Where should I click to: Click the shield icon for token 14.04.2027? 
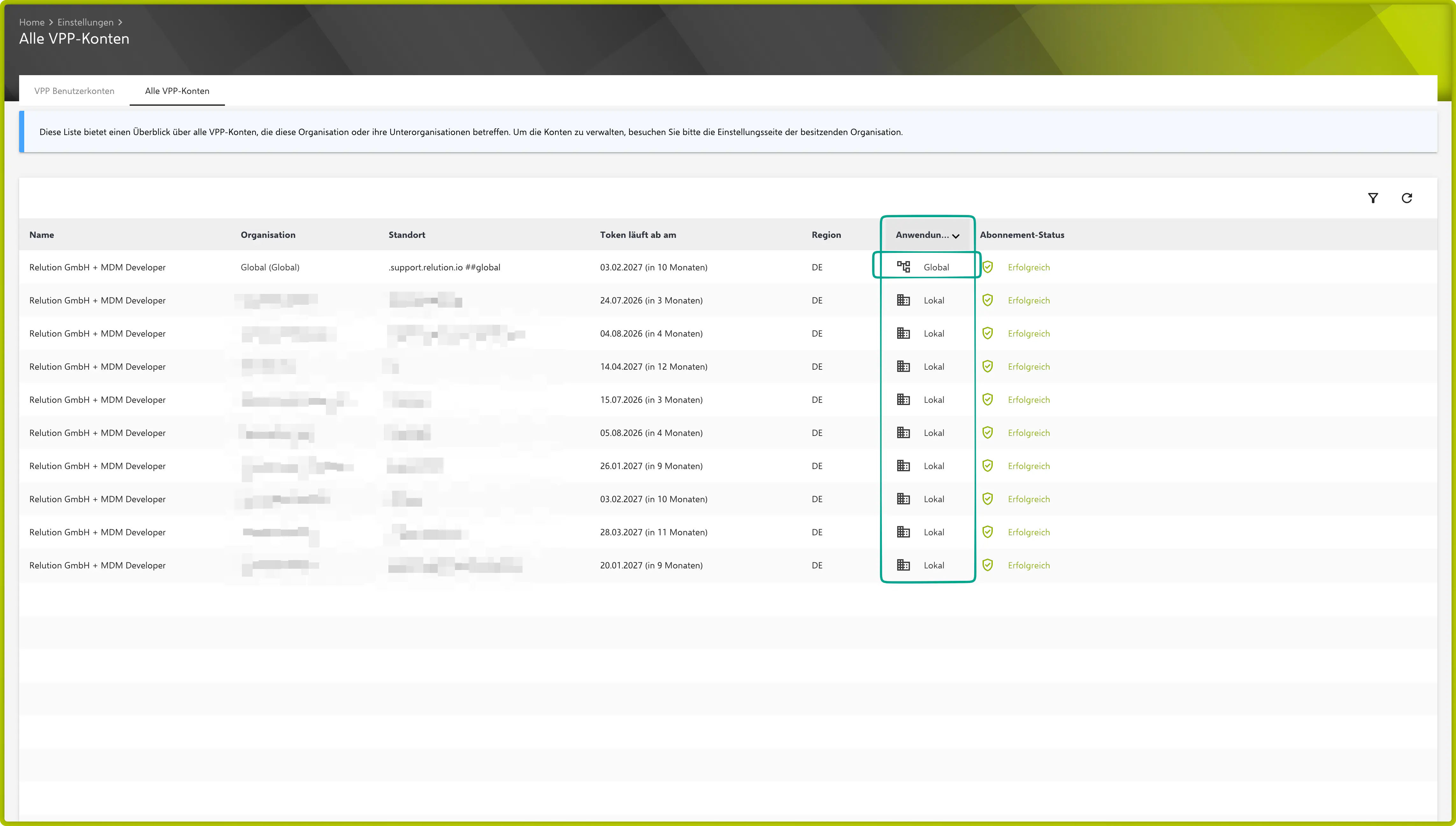(x=988, y=367)
